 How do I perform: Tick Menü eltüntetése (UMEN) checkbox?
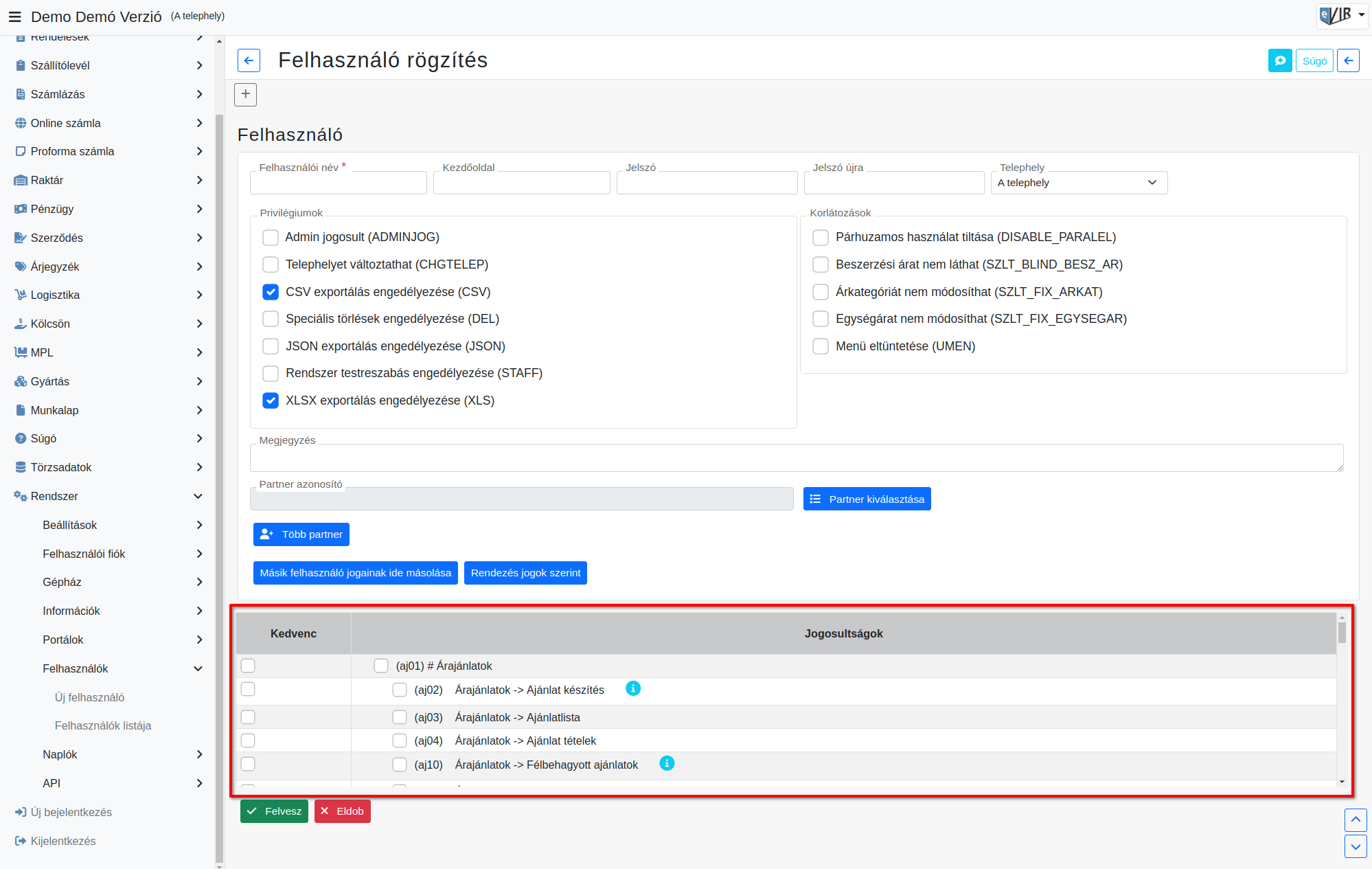[x=821, y=346]
